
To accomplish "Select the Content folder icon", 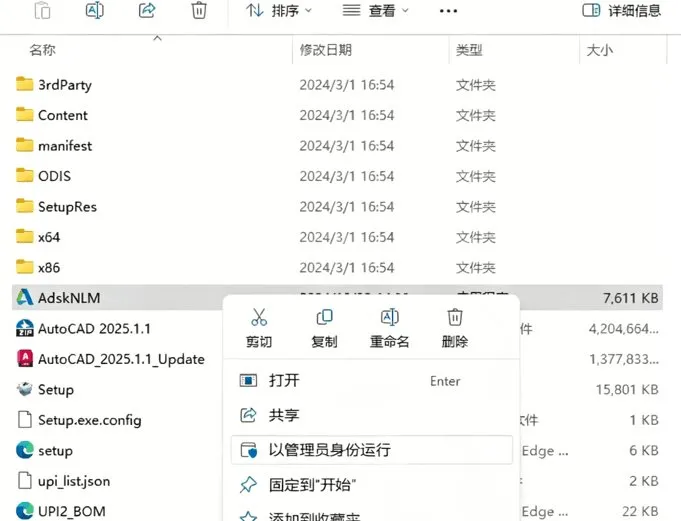I will coord(24,115).
